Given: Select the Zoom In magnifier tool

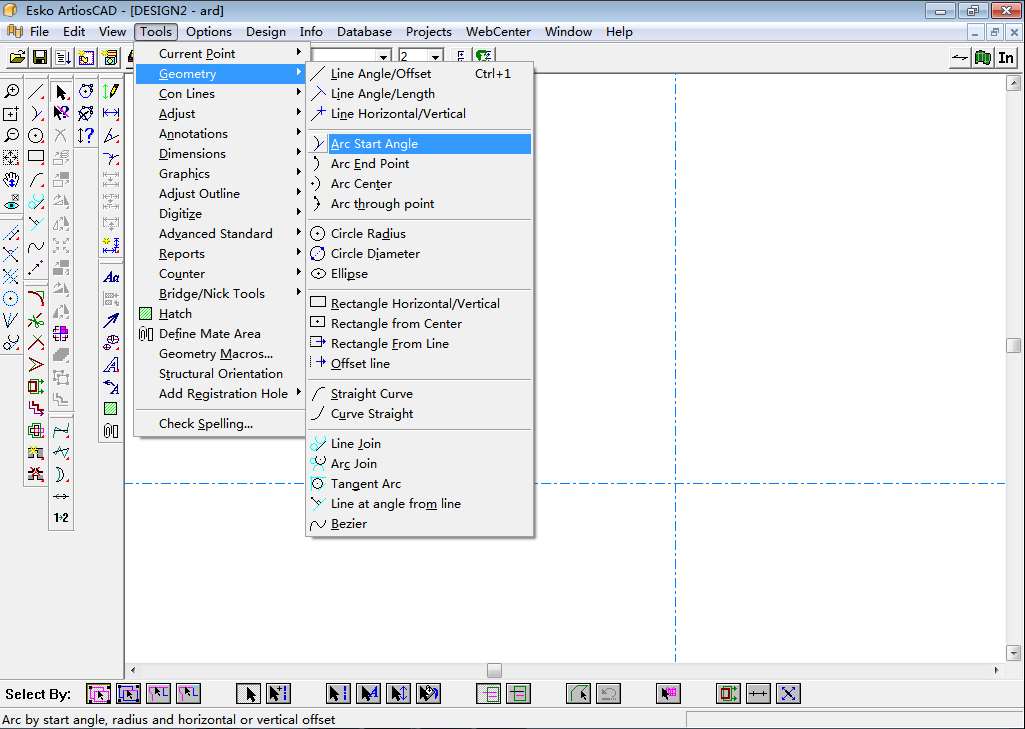Looking at the screenshot, I should pos(11,92).
